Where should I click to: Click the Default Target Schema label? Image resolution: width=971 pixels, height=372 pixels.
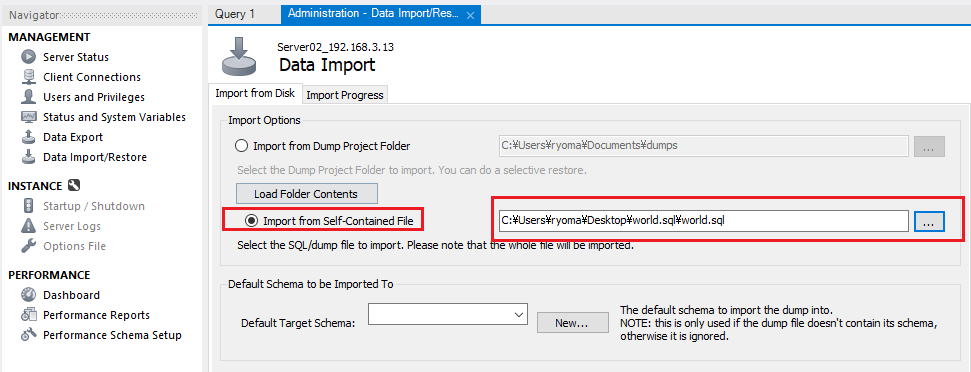coord(298,322)
